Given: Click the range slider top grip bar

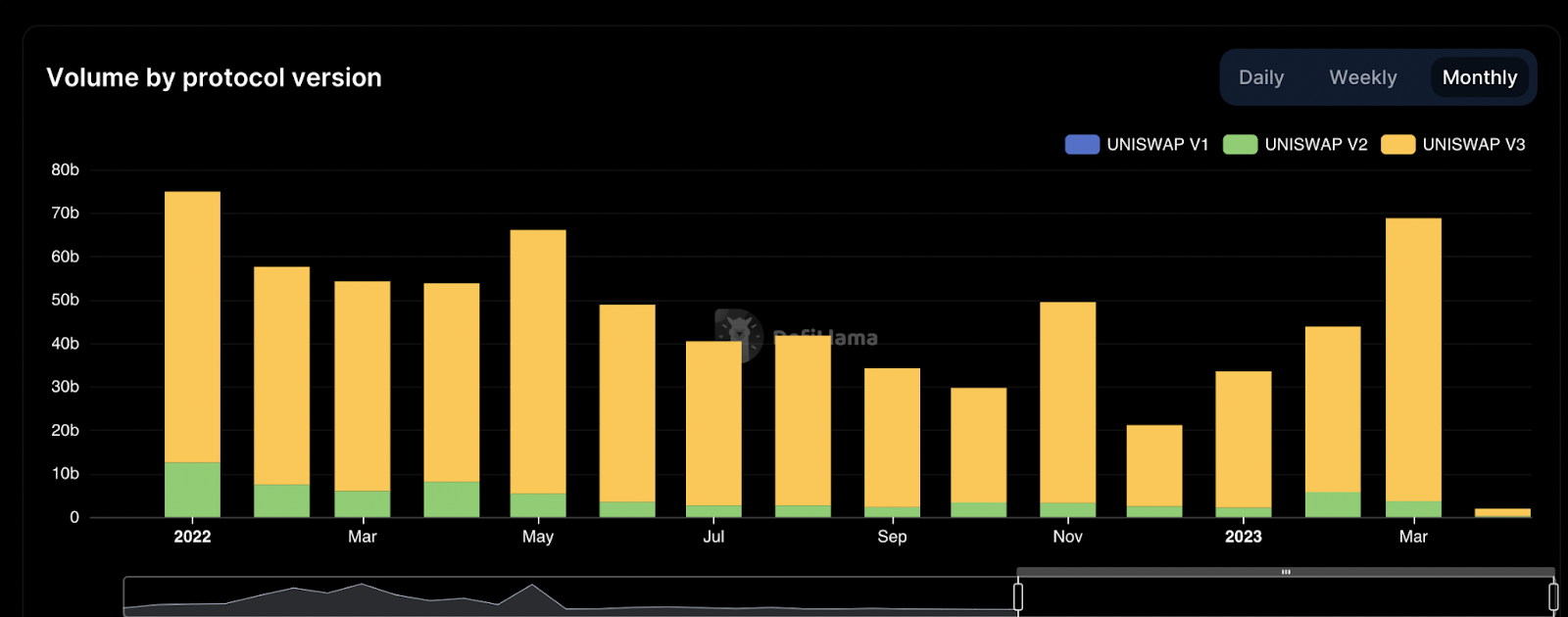Looking at the screenshot, I should coord(1286,572).
